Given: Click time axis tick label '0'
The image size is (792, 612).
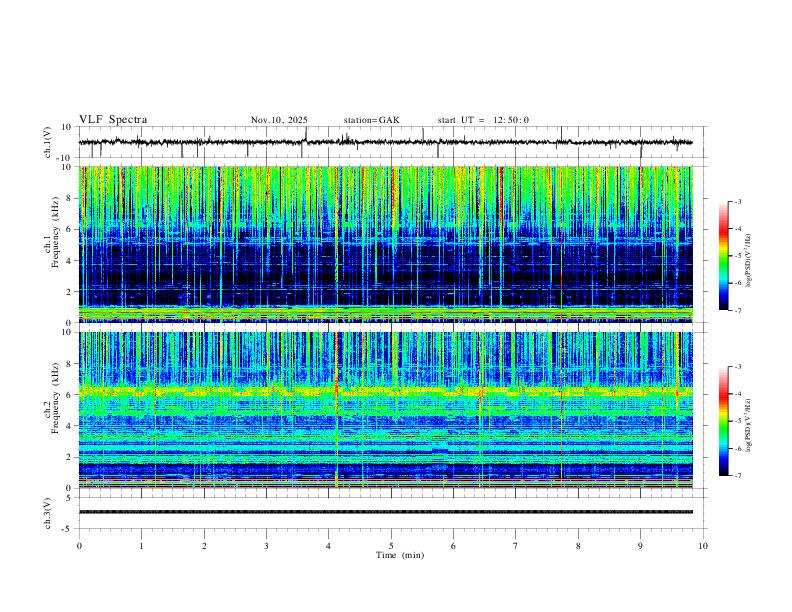Looking at the screenshot, I should [x=79, y=546].
